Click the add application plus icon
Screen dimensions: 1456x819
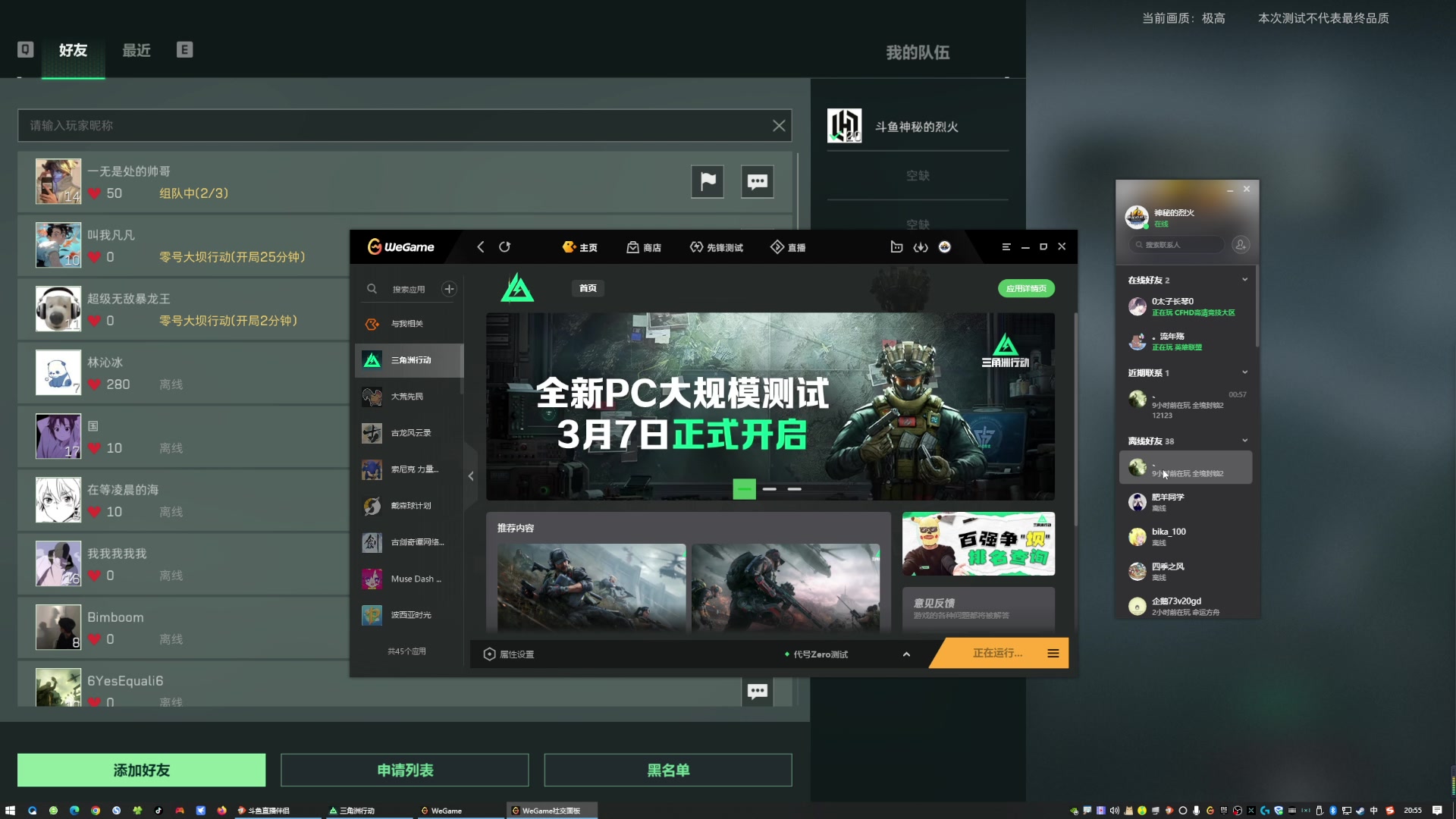(449, 289)
